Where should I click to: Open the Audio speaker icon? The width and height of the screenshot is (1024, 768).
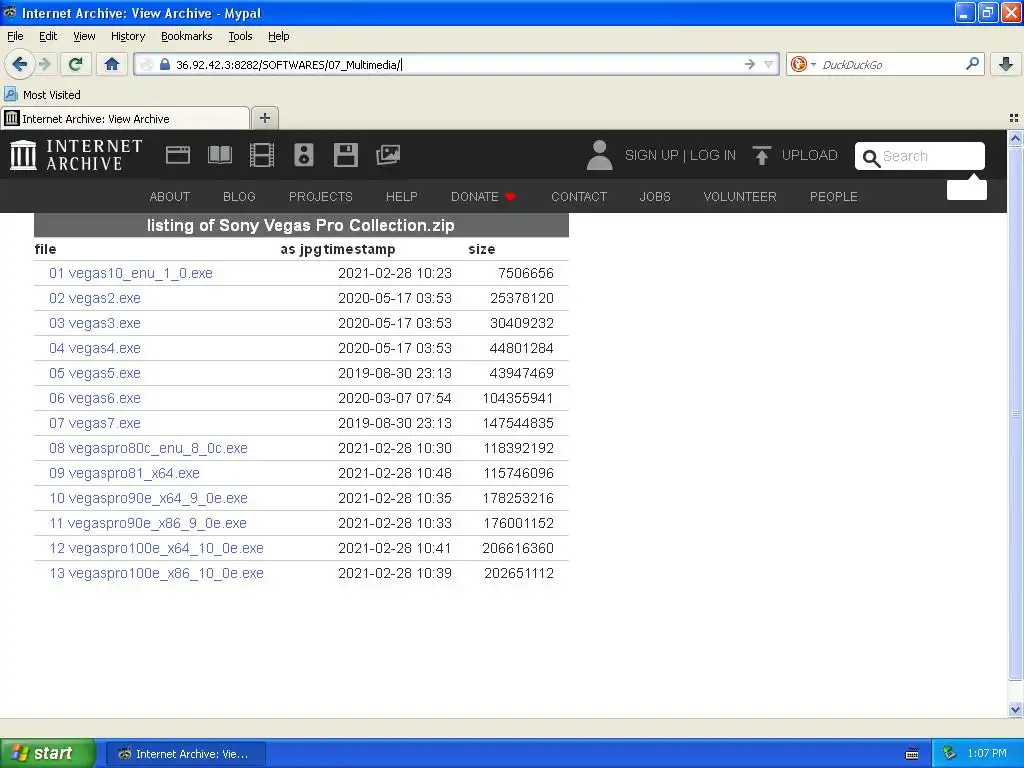coord(304,155)
